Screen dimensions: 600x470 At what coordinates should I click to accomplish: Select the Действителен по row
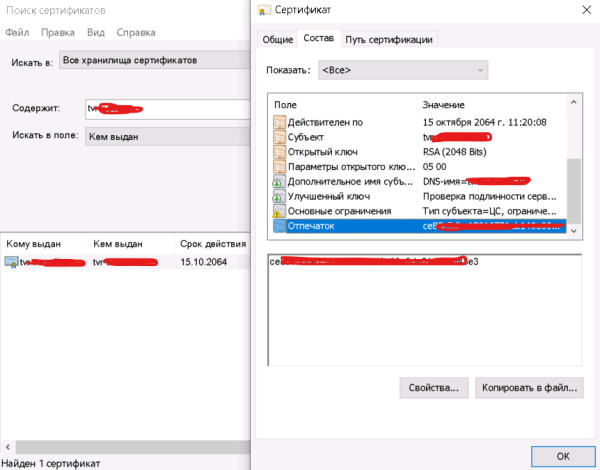click(419, 122)
